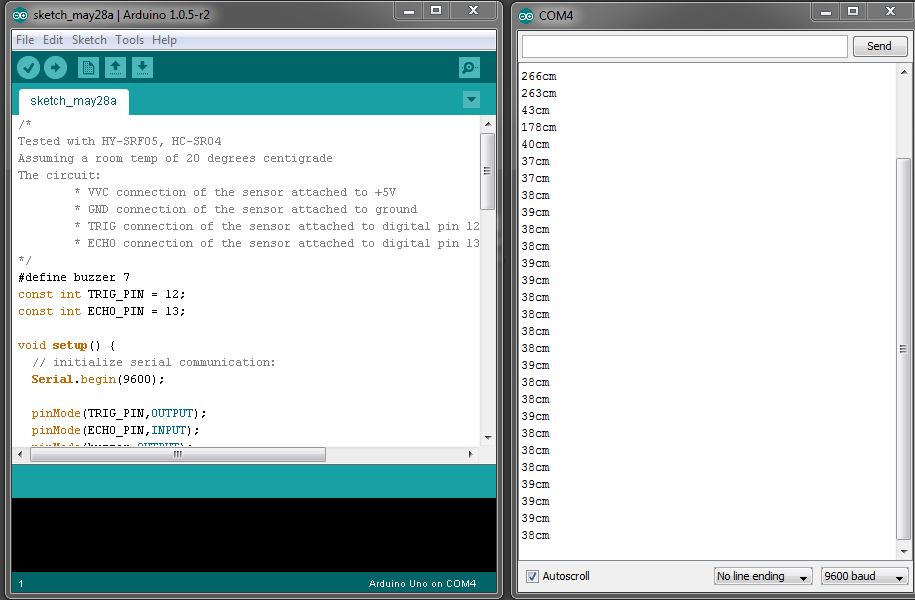The height and width of the screenshot is (600, 915).
Task: Click the 'GND connection' comment line
Action: tap(246, 209)
